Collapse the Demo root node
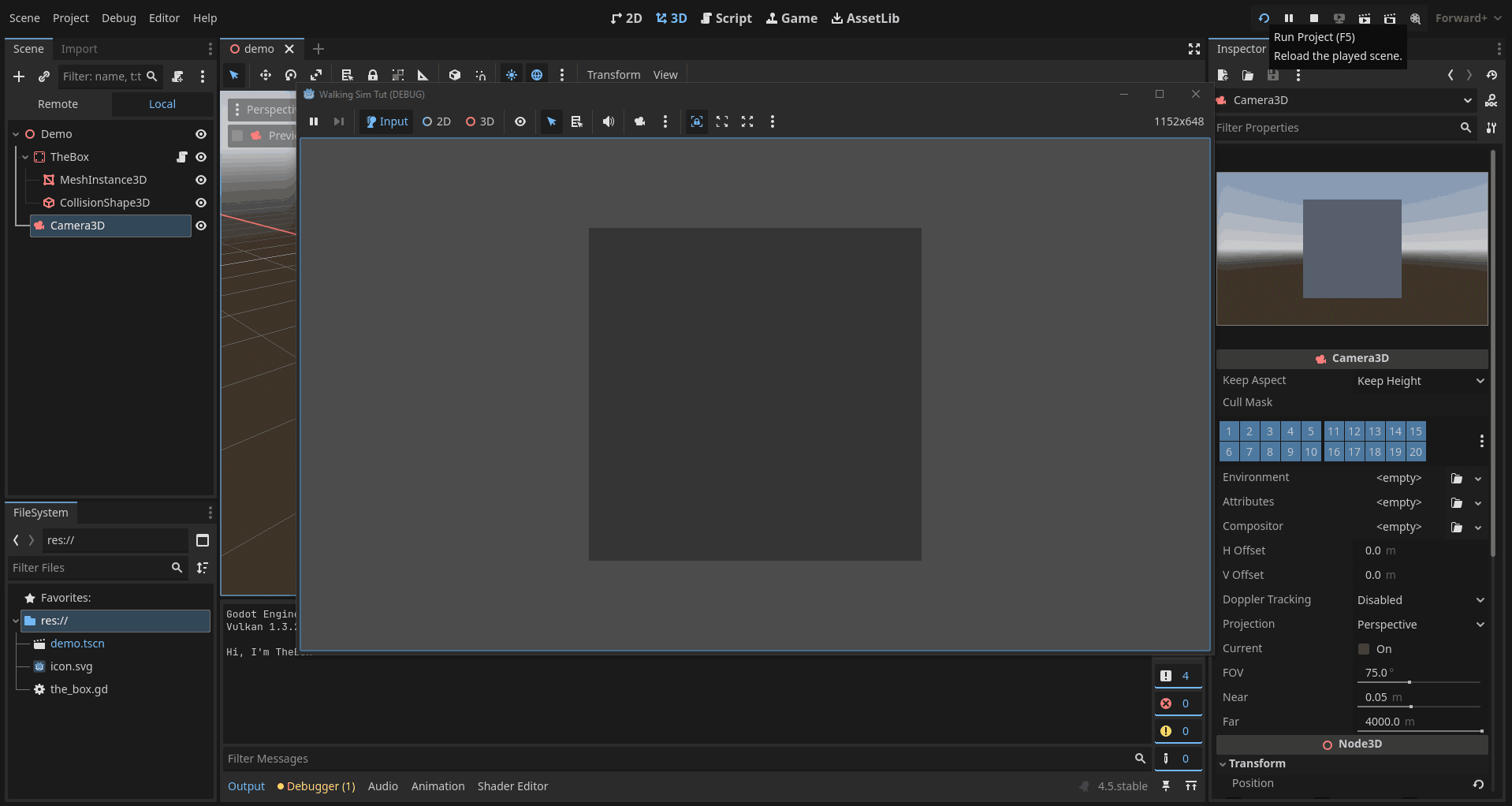The height and width of the screenshot is (806, 1512). (16, 134)
